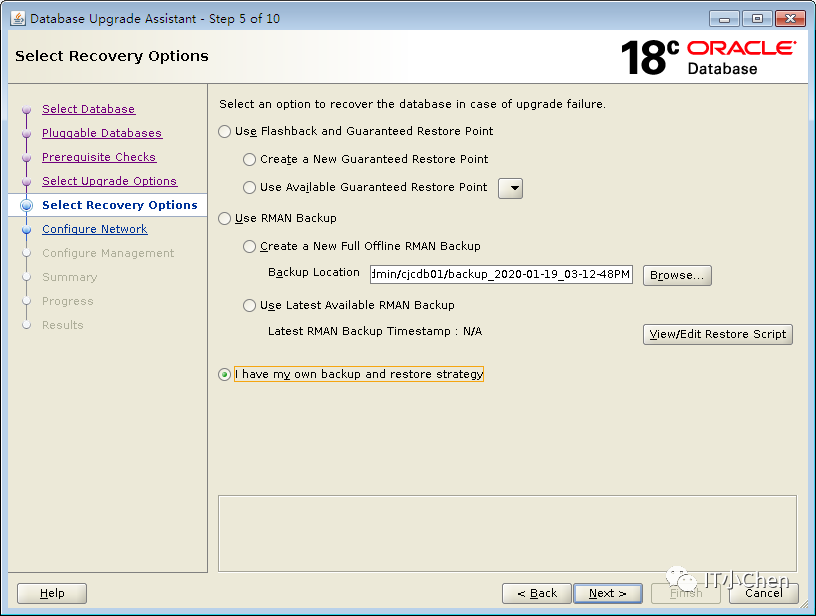Select Use Available Guaranteed Restore Point radio
The width and height of the screenshot is (816, 616).
pos(249,187)
